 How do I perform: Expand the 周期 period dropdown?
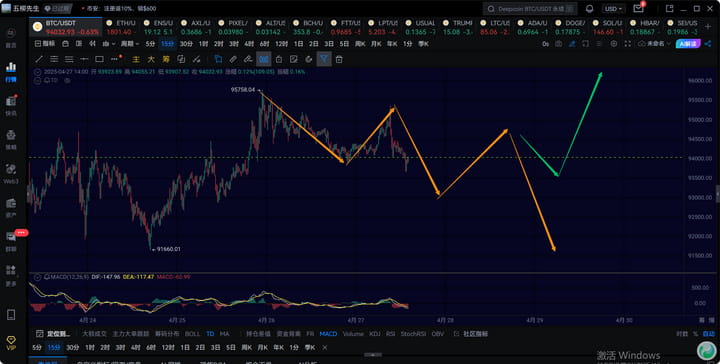[x=130, y=44]
